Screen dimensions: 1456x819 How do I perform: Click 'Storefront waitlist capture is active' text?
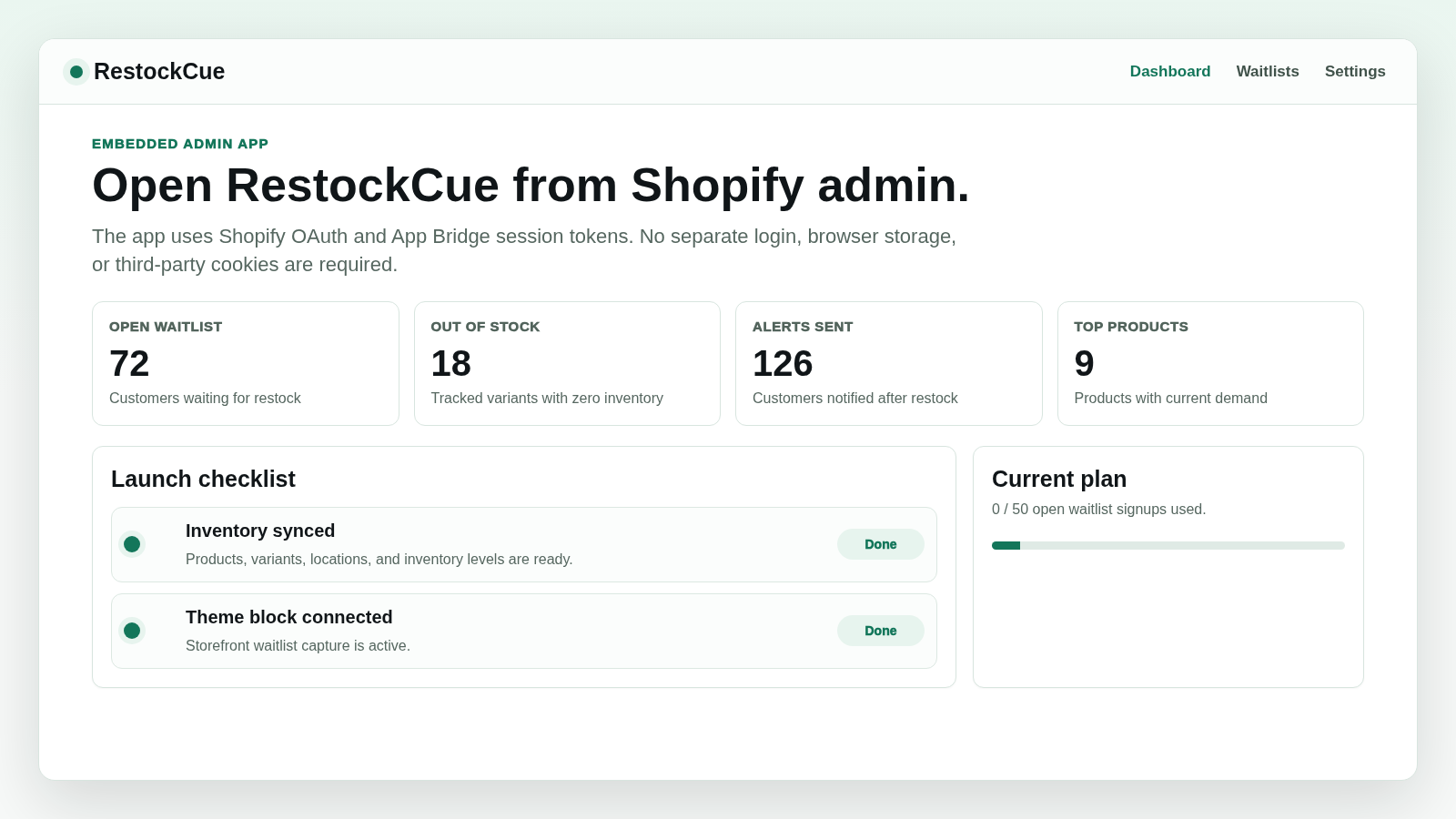click(x=298, y=646)
